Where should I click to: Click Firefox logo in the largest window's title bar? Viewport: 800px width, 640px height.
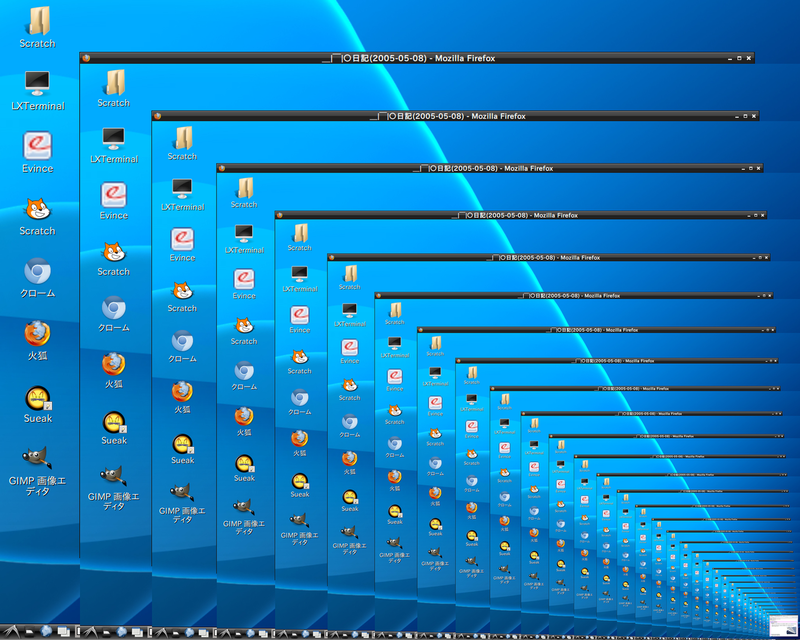pos(86,58)
